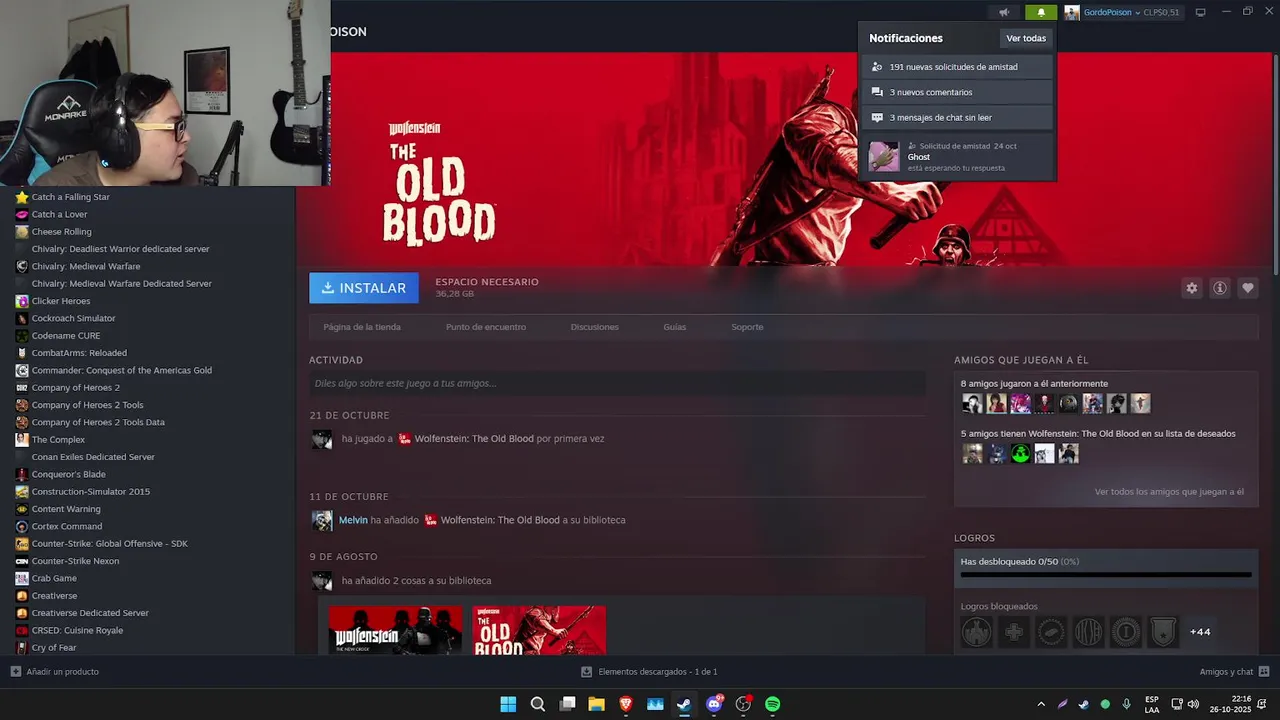1280x720 pixels.
Task: Click the GordoPoison profile avatar
Action: tap(1072, 12)
